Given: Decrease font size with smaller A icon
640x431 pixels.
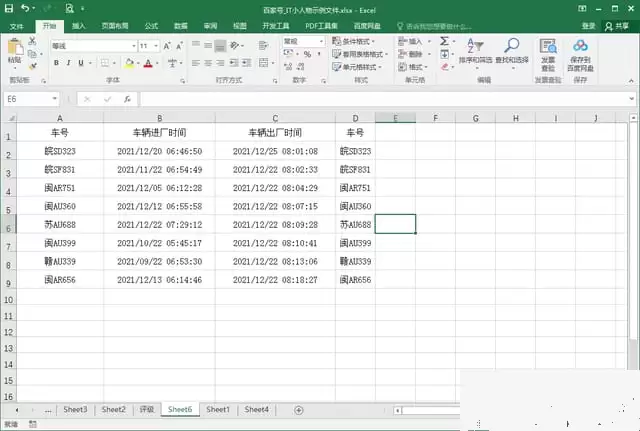Looking at the screenshot, I should (179, 46).
